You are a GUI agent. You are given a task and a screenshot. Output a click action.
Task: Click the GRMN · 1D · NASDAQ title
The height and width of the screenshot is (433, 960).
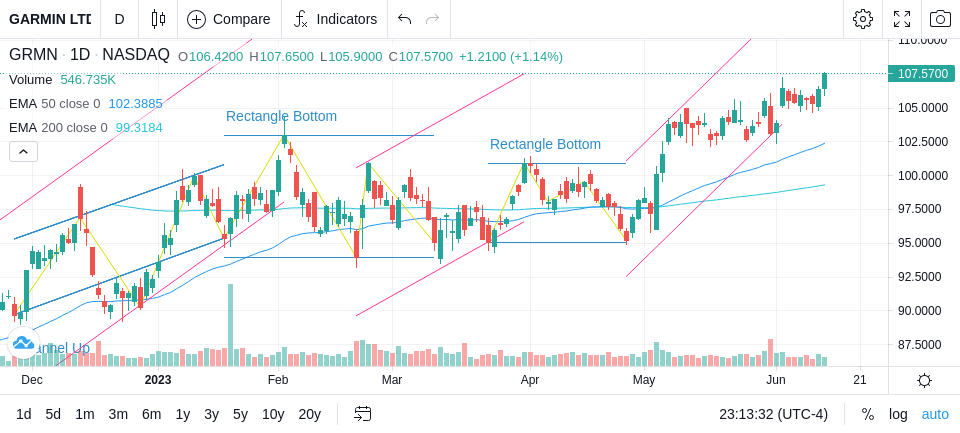[x=89, y=55]
